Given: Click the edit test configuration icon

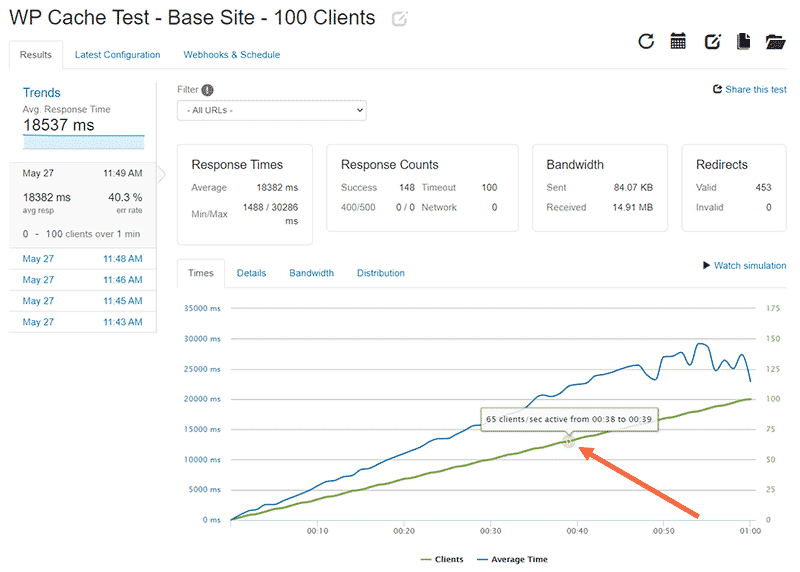Looking at the screenshot, I should click(x=712, y=41).
